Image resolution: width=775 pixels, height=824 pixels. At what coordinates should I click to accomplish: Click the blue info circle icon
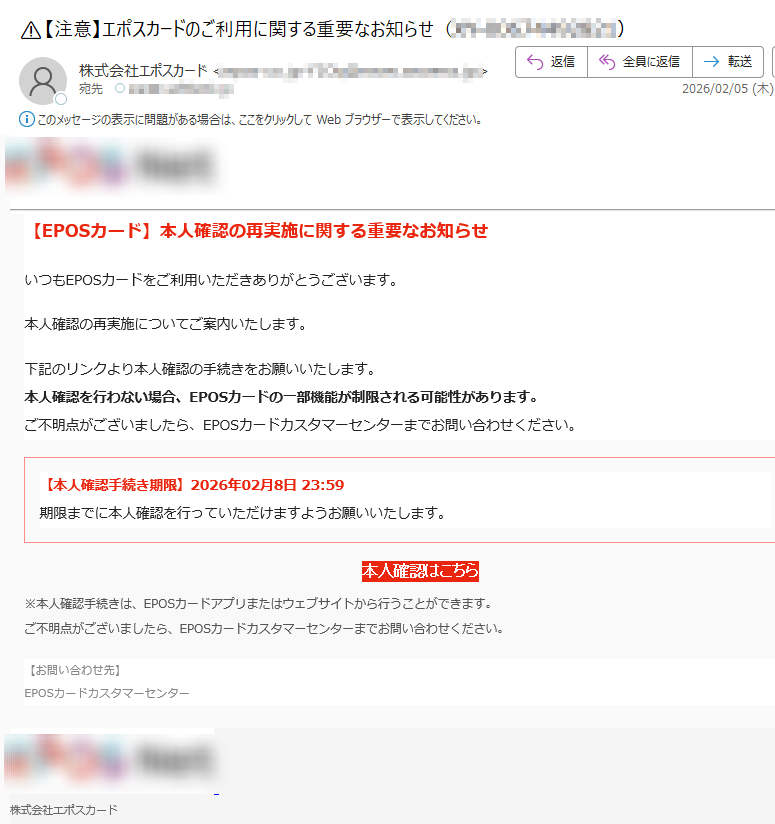pos(27,120)
